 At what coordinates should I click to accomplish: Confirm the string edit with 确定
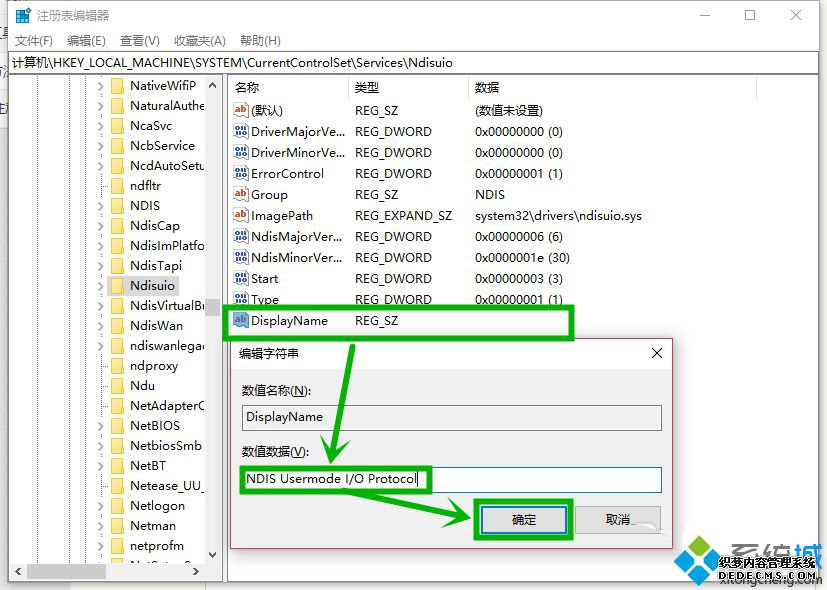524,520
